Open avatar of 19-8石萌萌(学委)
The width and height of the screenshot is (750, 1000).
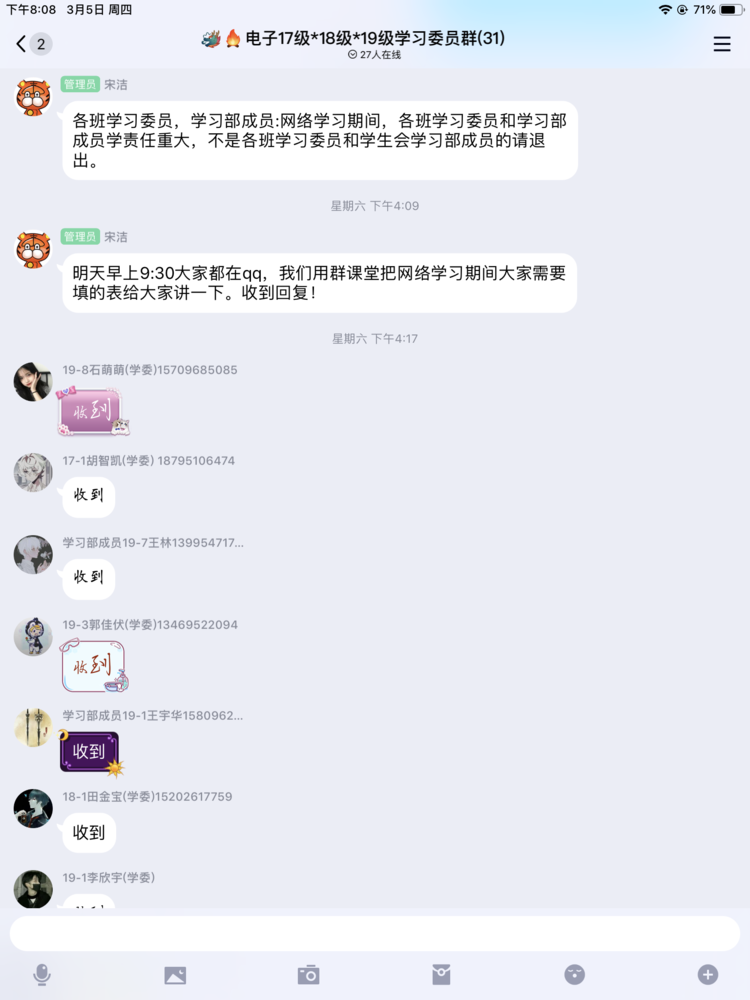coord(33,382)
